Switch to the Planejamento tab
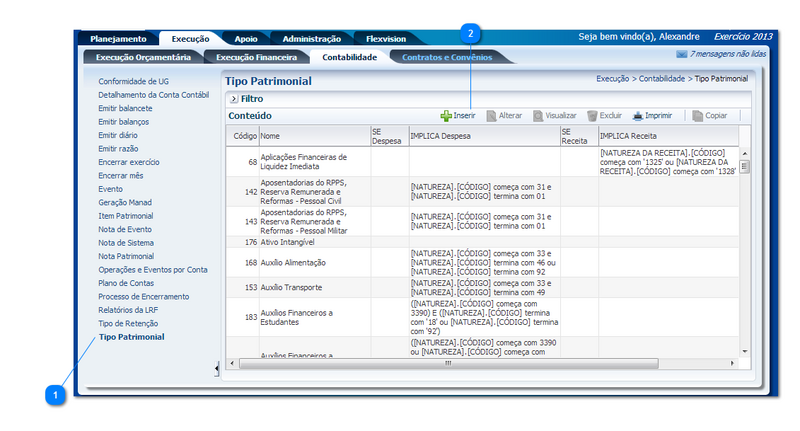The height and width of the screenshot is (431, 800). pyautogui.click(x=119, y=38)
